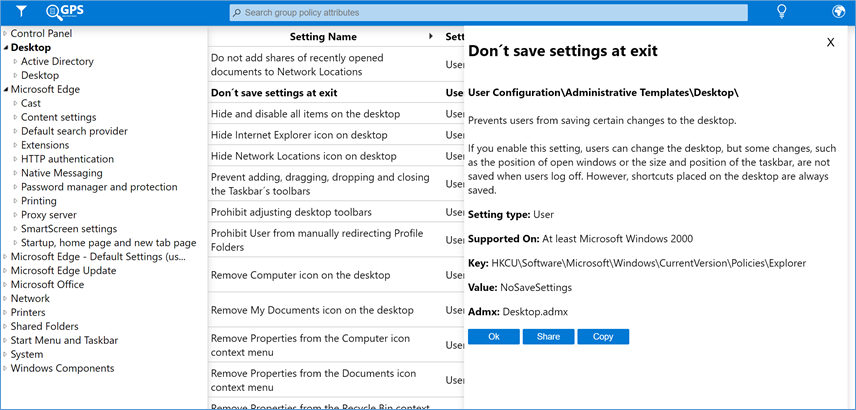Screen dimensions: 856x410
Task: Click the NoSaveSettings value text
Action: (536, 287)
